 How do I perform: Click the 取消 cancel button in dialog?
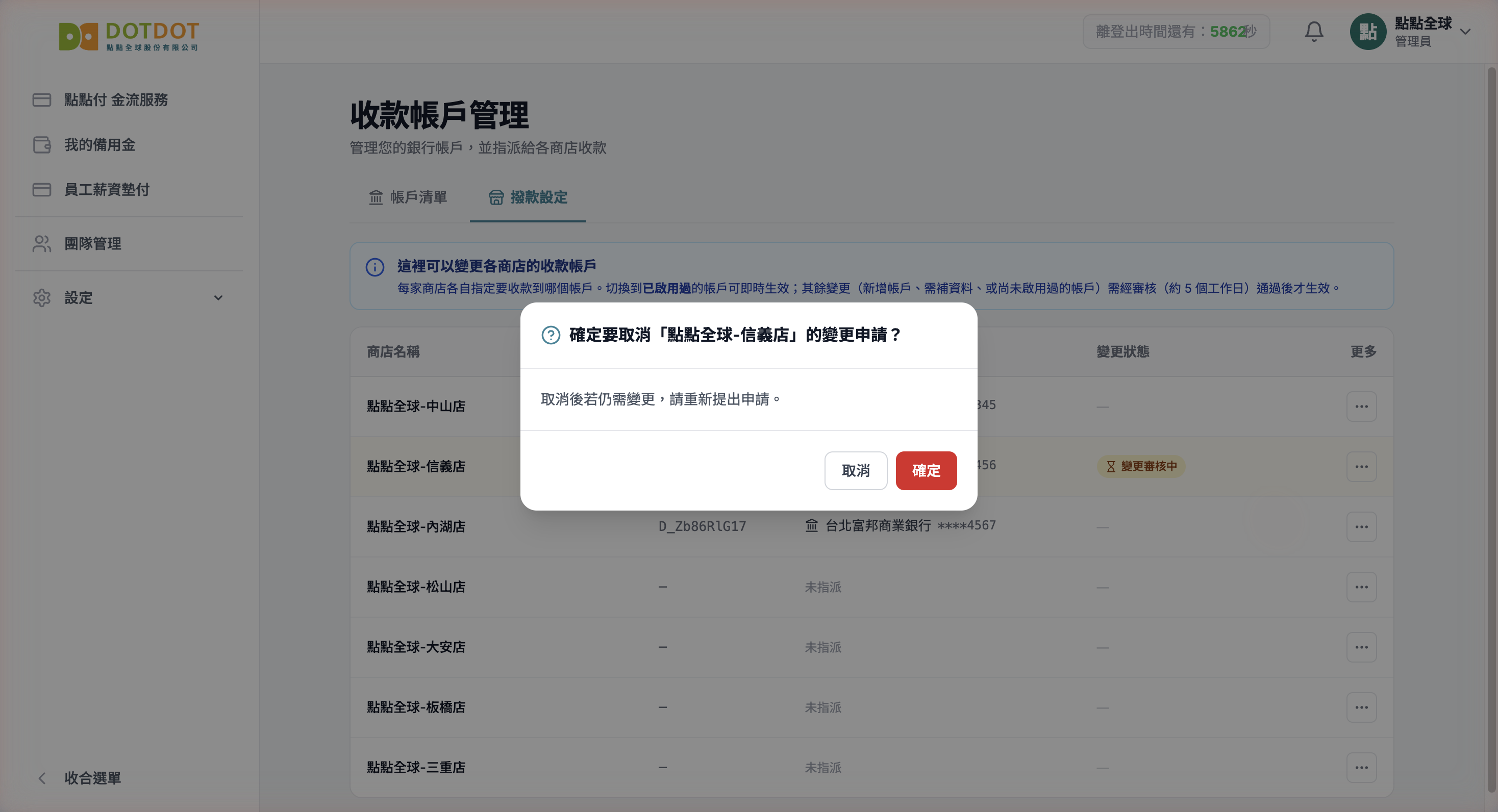856,471
